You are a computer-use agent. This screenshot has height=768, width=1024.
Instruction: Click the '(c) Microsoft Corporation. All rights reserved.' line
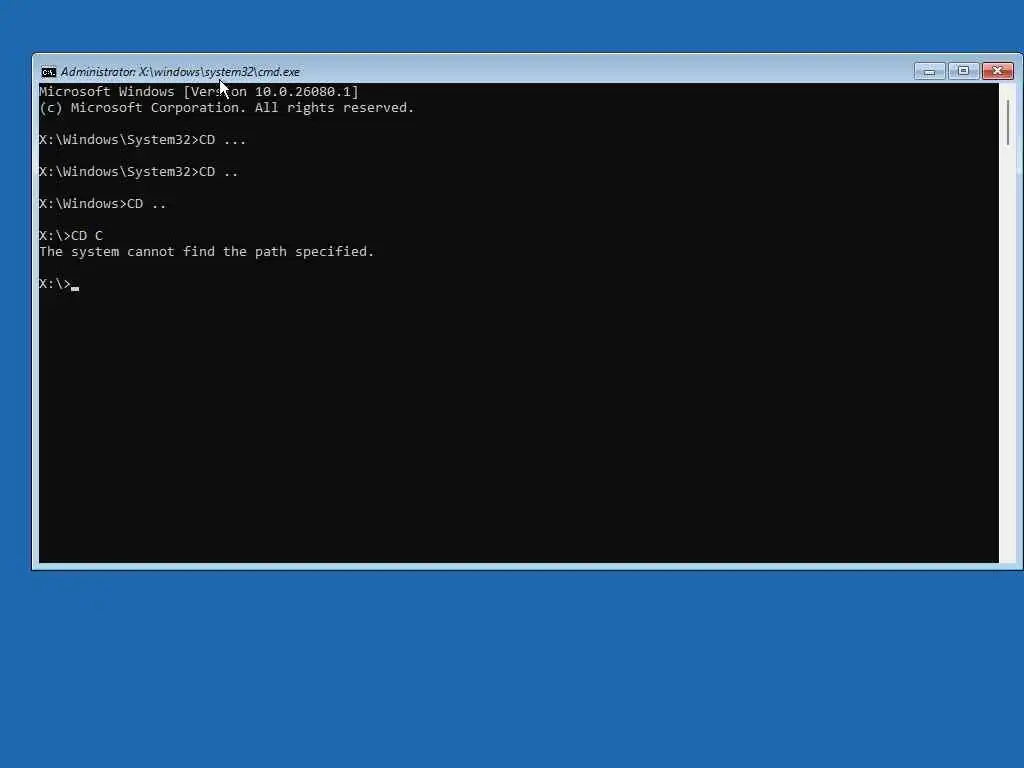[227, 108]
